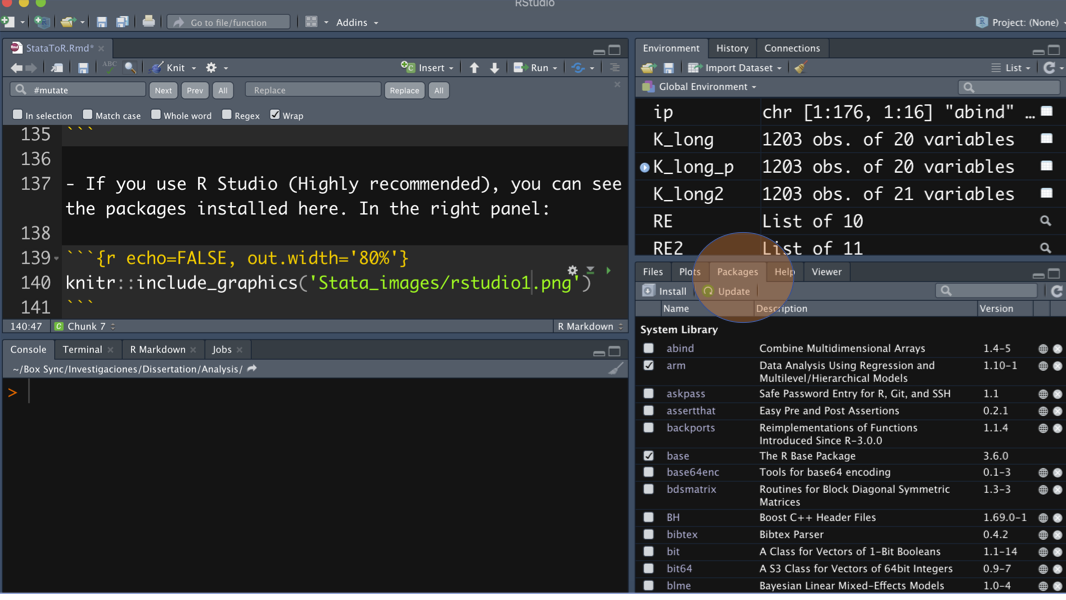Refresh the packages list
The height and width of the screenshot is (600, 1066).
tap(1056, 291)
